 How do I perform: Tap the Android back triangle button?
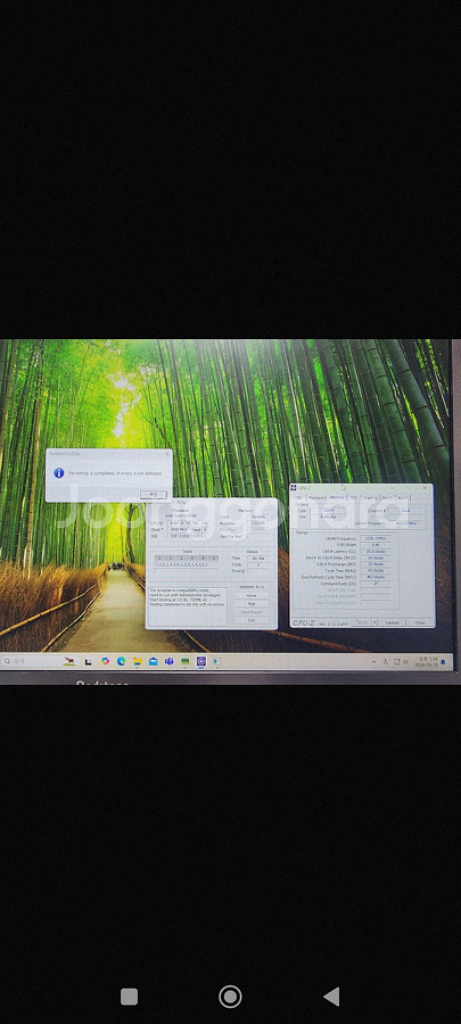click(x=331, y=996)
